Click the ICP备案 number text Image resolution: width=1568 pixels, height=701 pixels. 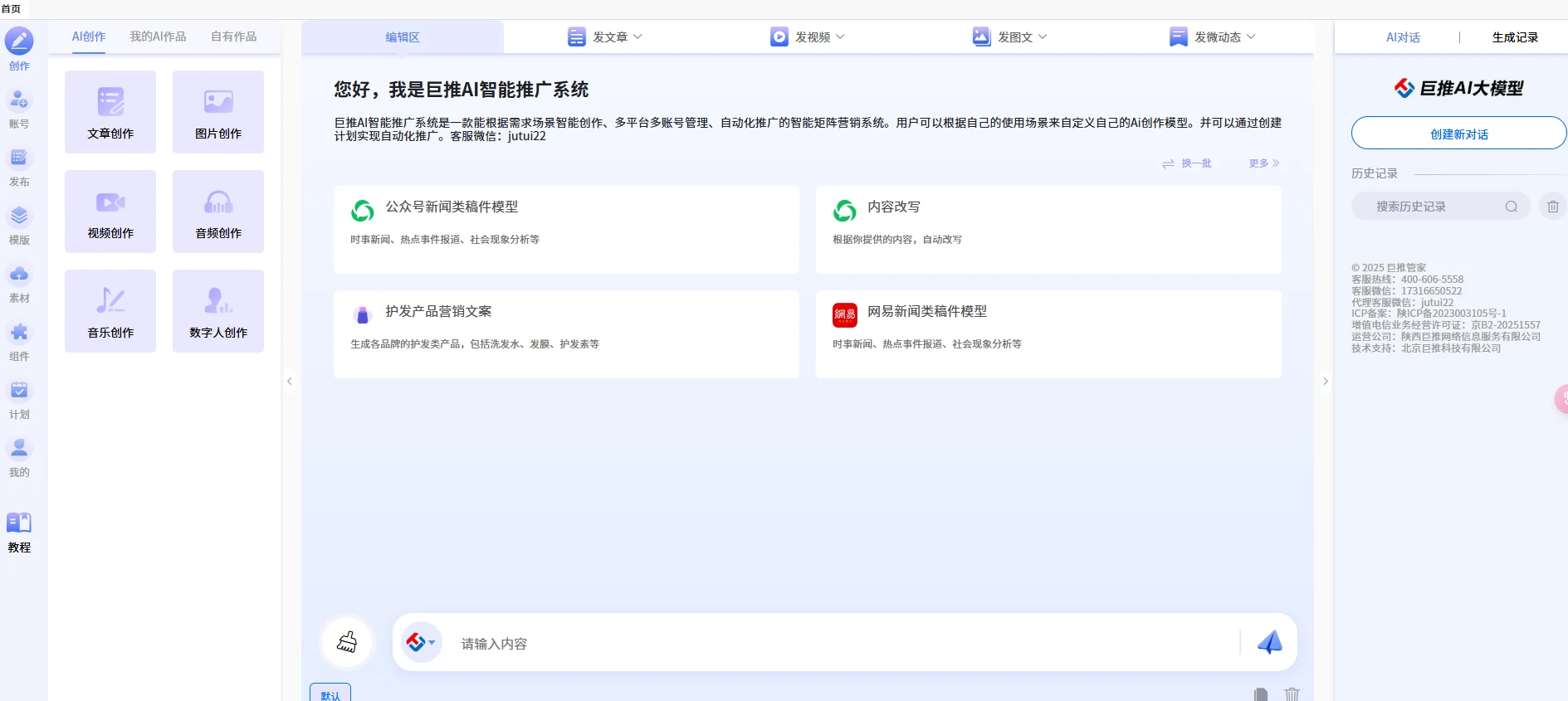(x=1429, y=314)
